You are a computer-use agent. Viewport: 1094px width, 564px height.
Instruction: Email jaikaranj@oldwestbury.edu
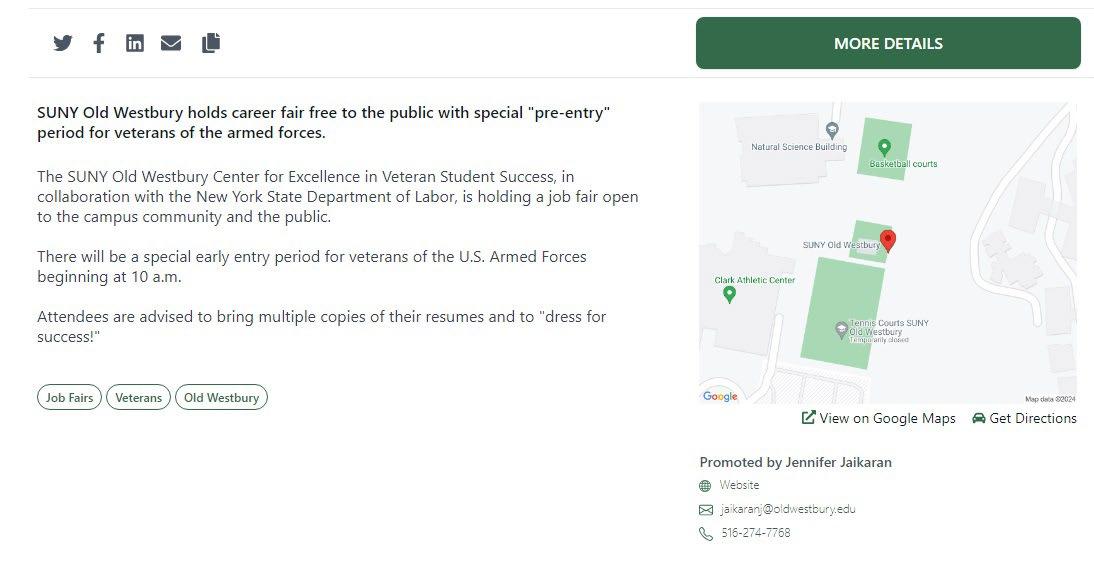click(x=788, y=509)
